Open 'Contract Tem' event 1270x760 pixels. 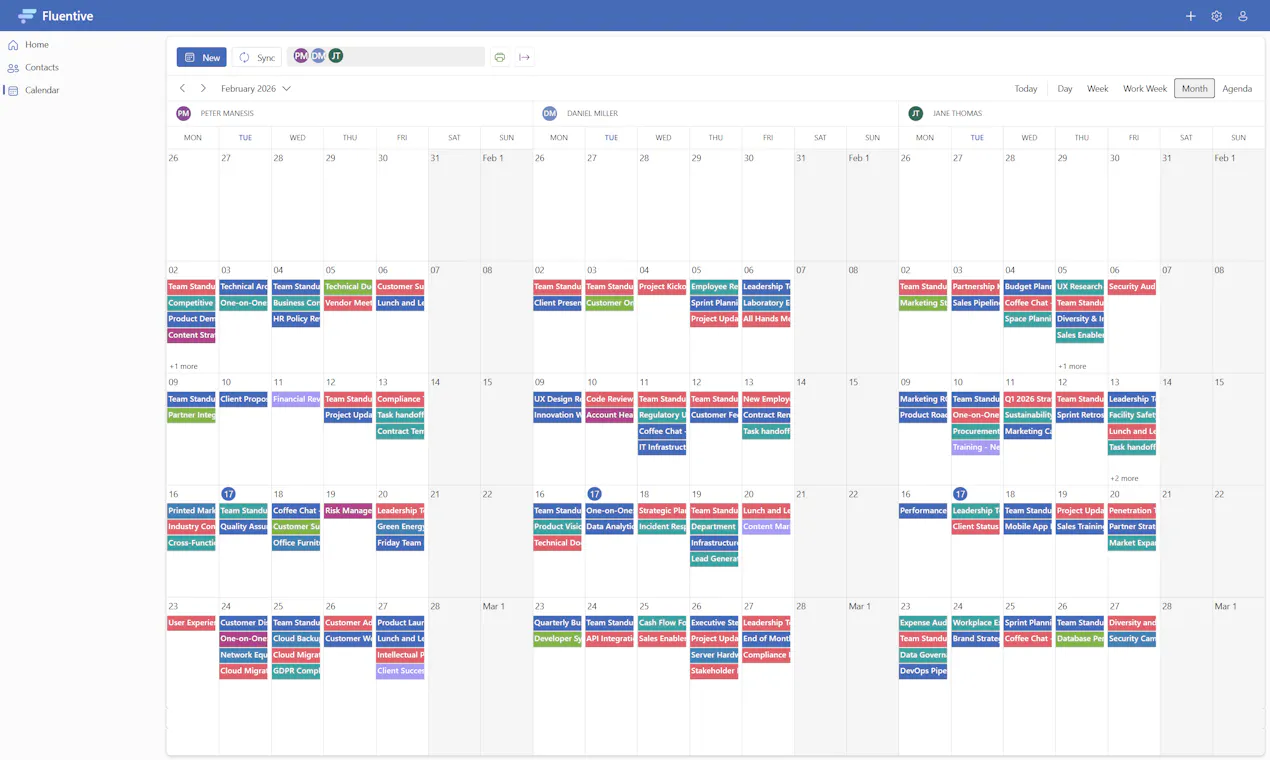(x=400, y=432)
